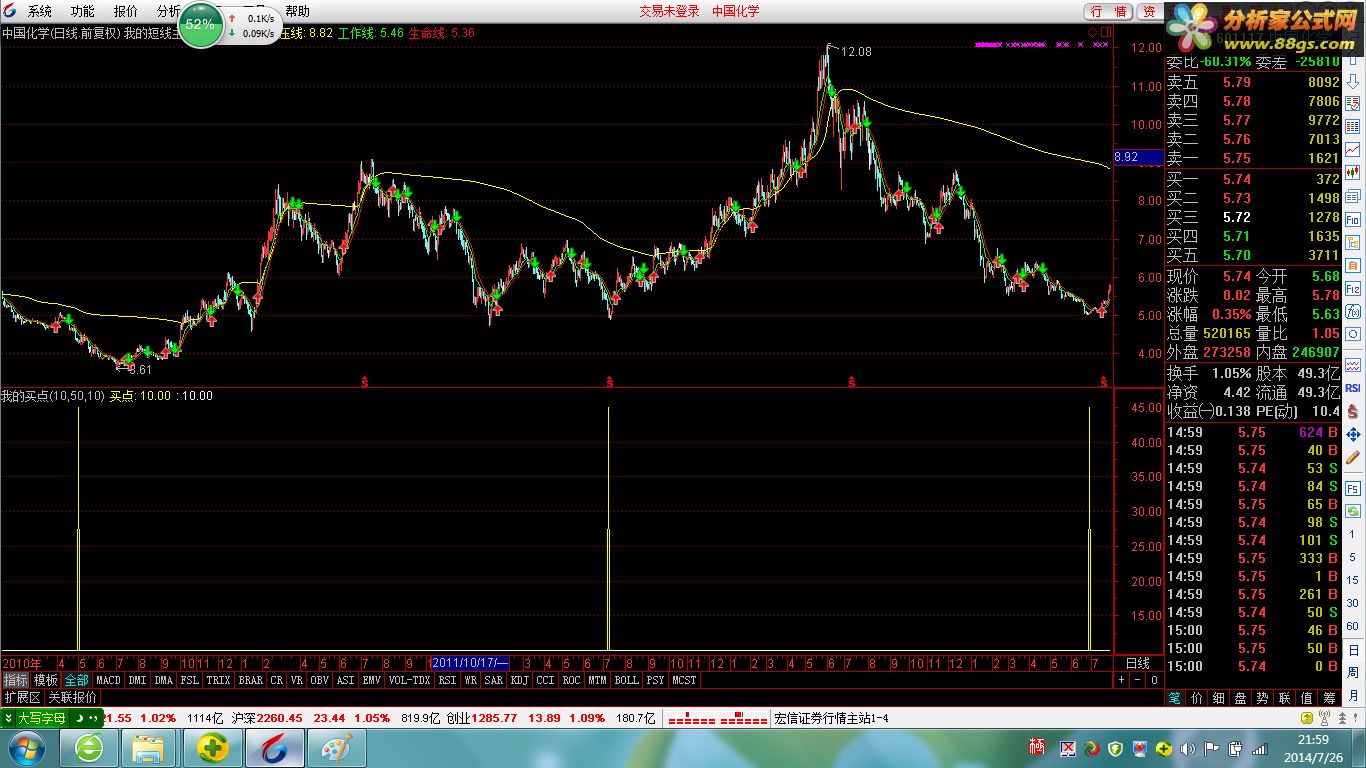This screenshot has height=768, width=1366.
Task: Select the OBV indicator tab
Action: click(319, 680)
